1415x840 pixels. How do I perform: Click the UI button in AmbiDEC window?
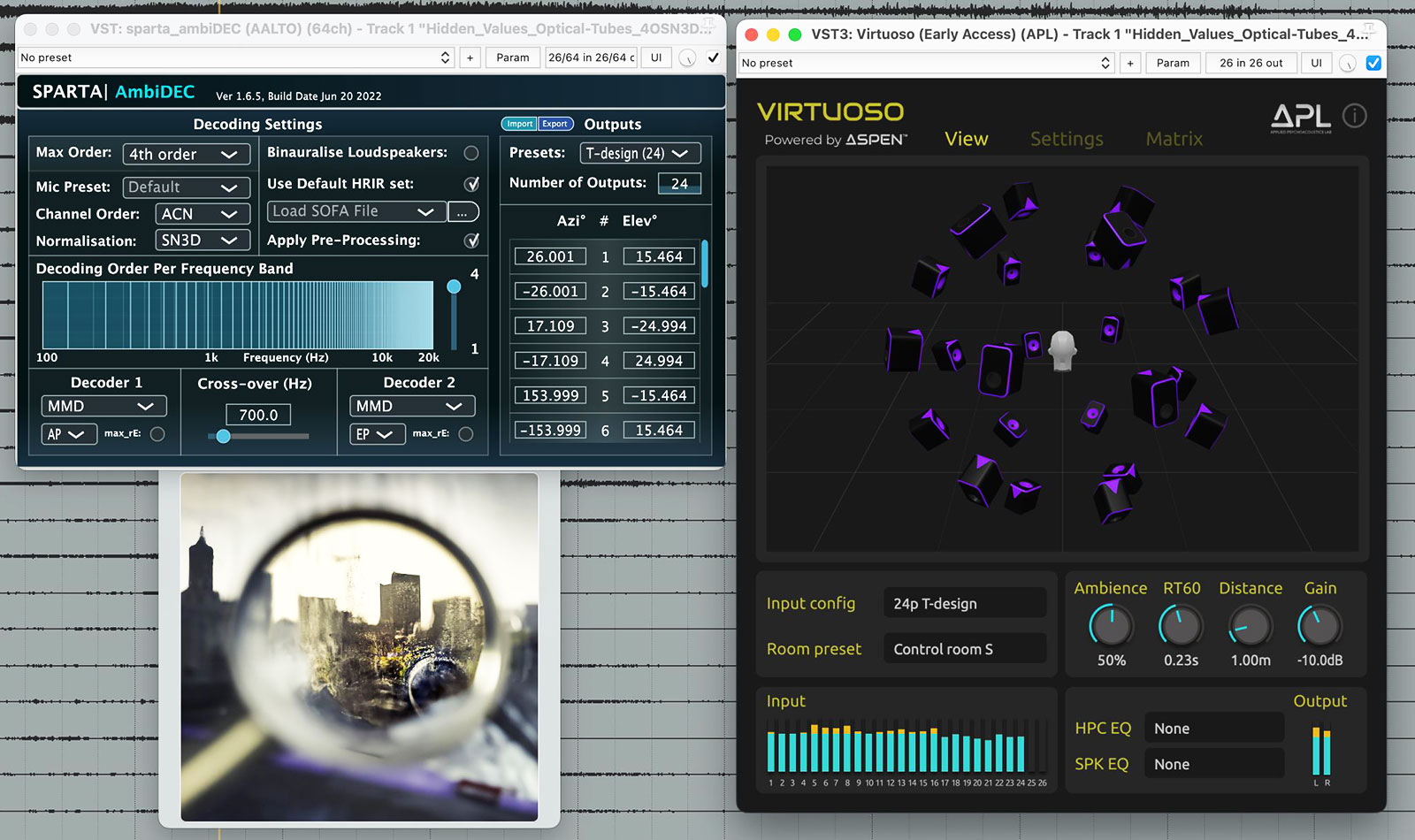pyautogui.click(x=656, y=57)
